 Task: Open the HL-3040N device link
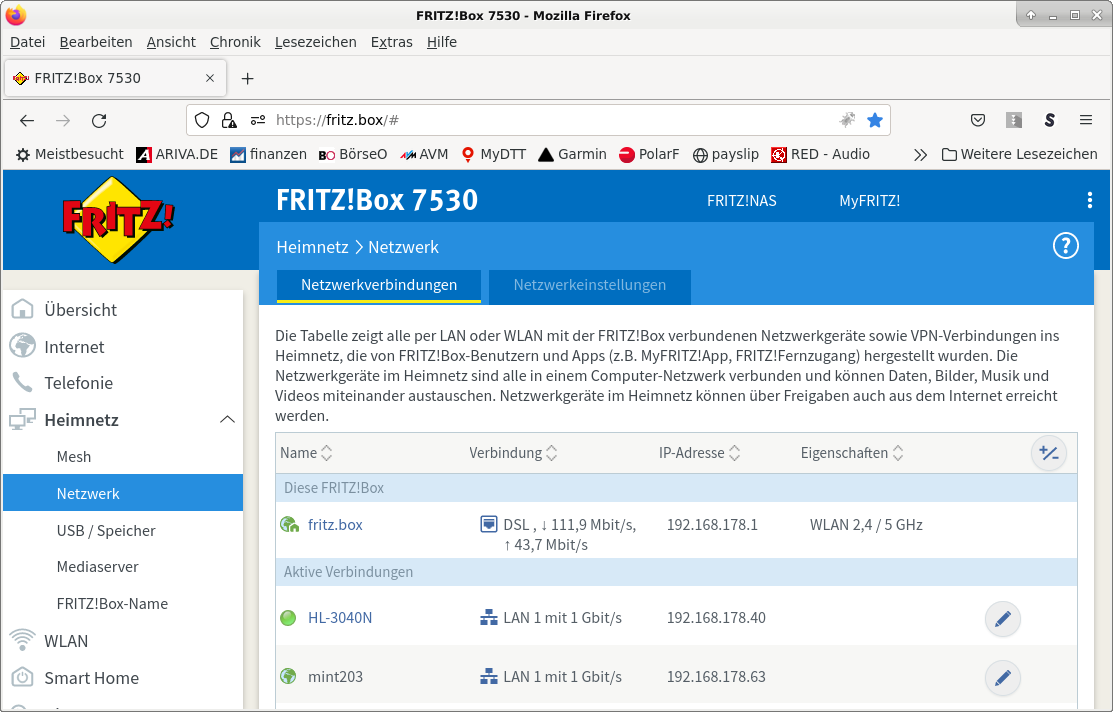[340, 618]
